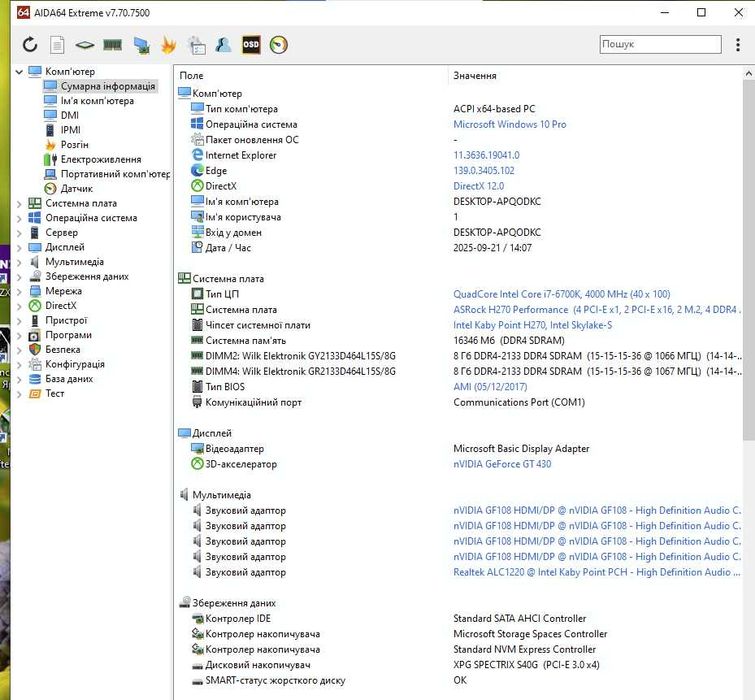The height and width of the screenshot is (700, 755).
Task: Click the OSD panel toolbar icon
Action: tap(251, 45)
